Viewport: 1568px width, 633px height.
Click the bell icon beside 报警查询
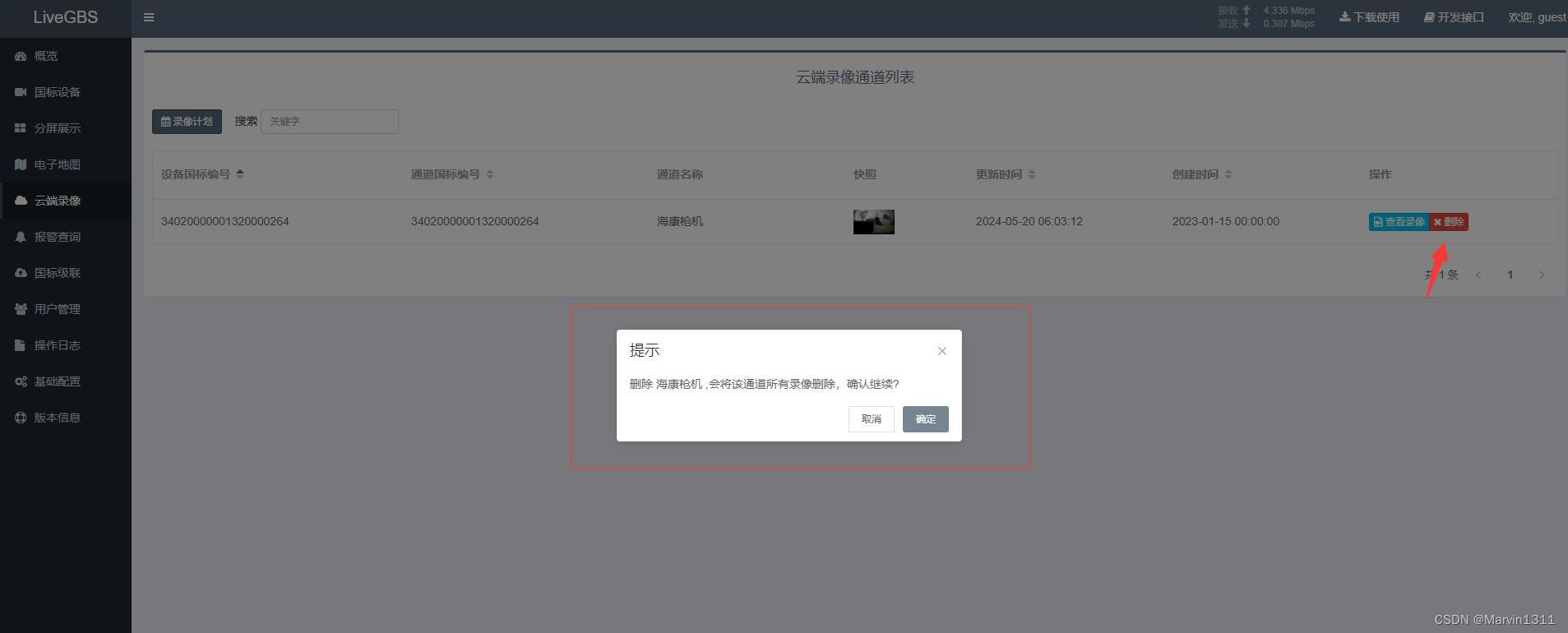click(x=21, y=237)
